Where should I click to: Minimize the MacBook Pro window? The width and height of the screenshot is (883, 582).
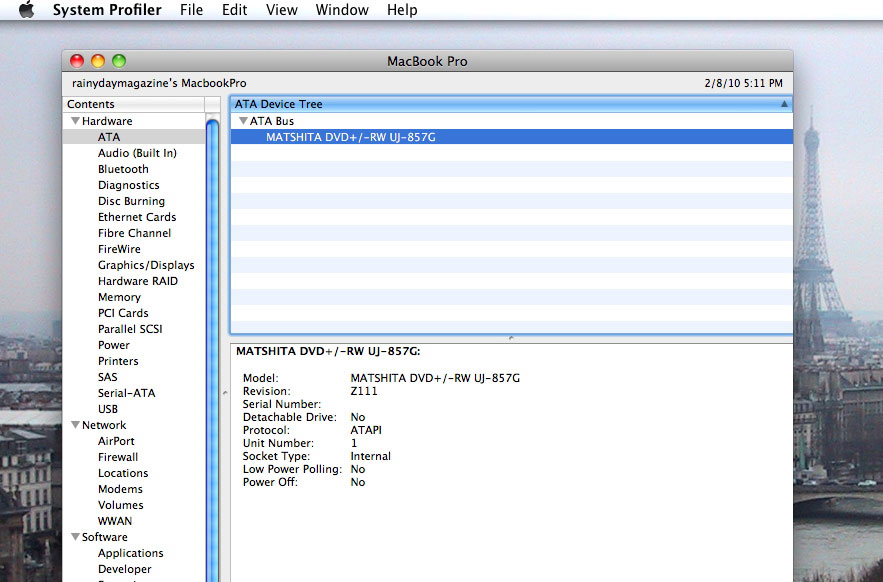point(98,61)
